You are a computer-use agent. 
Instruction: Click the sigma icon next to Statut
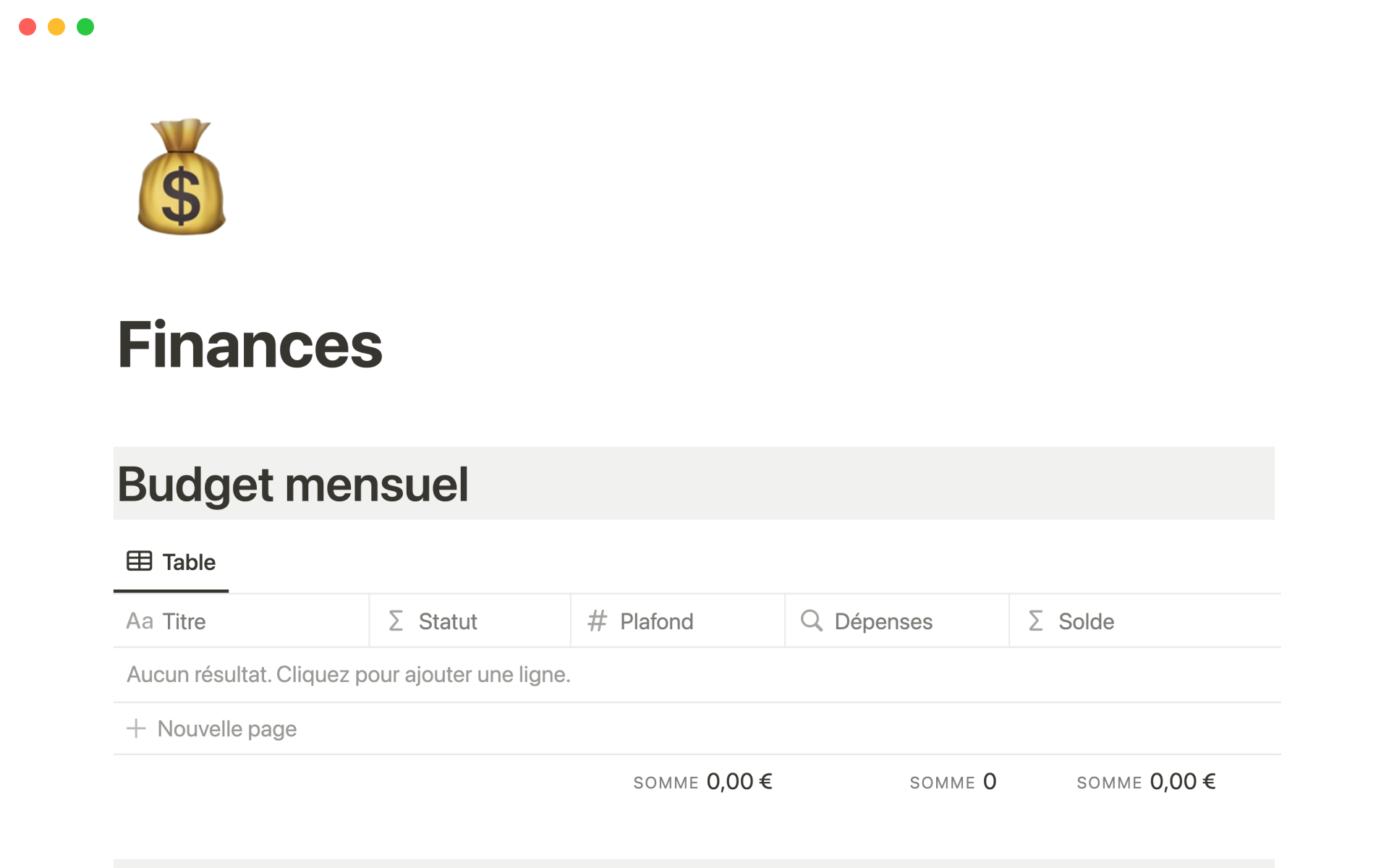pos(396,621)
